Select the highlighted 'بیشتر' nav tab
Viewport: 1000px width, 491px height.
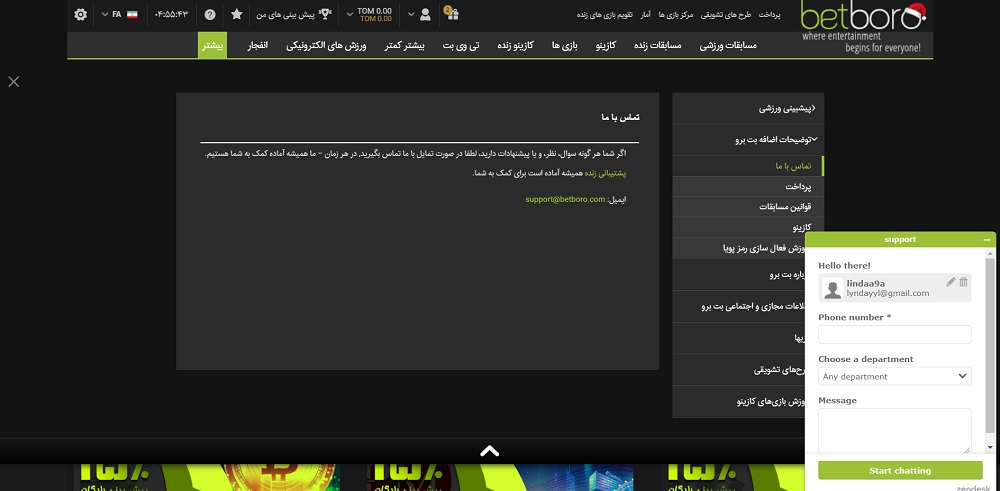click(212, 45)
